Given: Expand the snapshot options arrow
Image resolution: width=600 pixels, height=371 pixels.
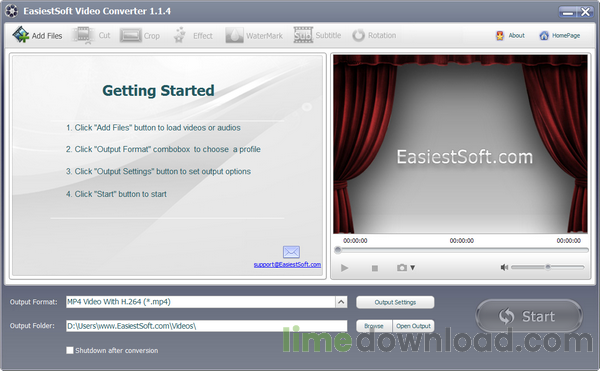Looking at the screenshot, I should 412,268.
